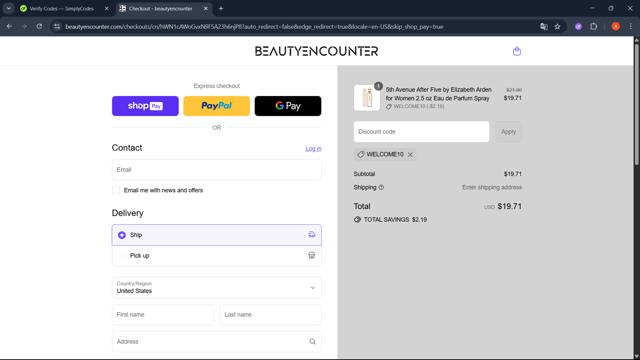Go back to the previous page
This screenshot has height=360, width=640.
[9, 27]
